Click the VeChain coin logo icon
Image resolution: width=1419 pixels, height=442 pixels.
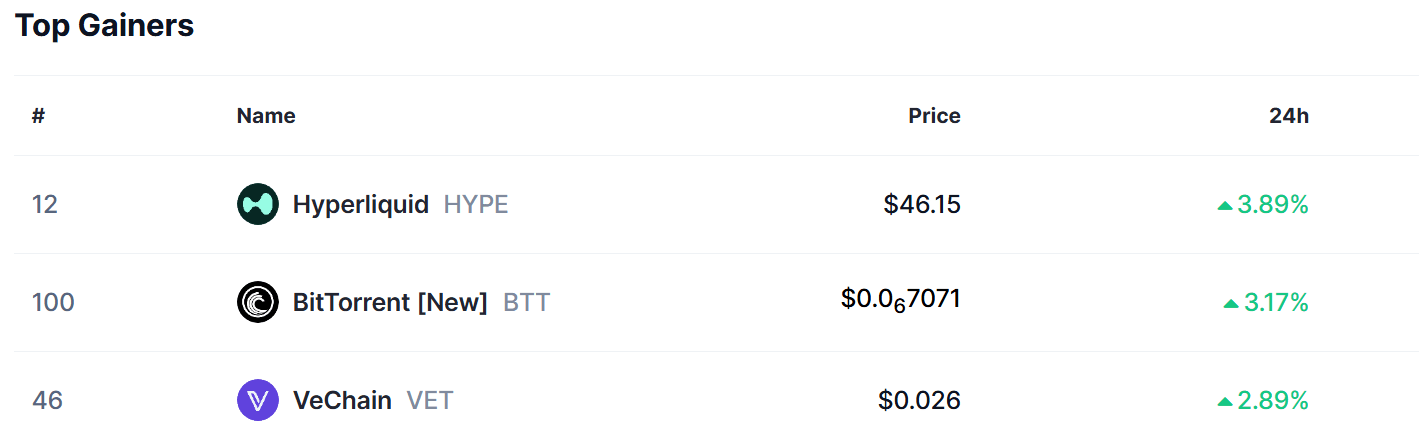(x=258, y=400)
